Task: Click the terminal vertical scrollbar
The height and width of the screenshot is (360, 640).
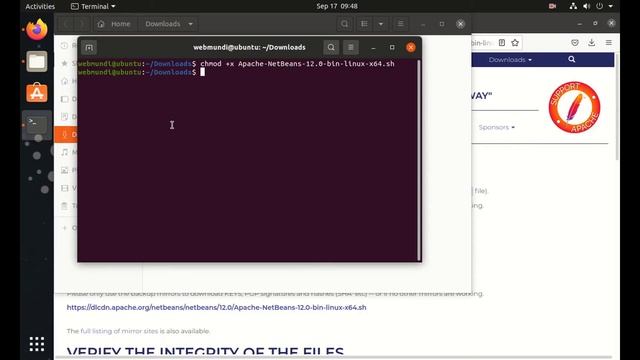Action: [x=419, y=160]
